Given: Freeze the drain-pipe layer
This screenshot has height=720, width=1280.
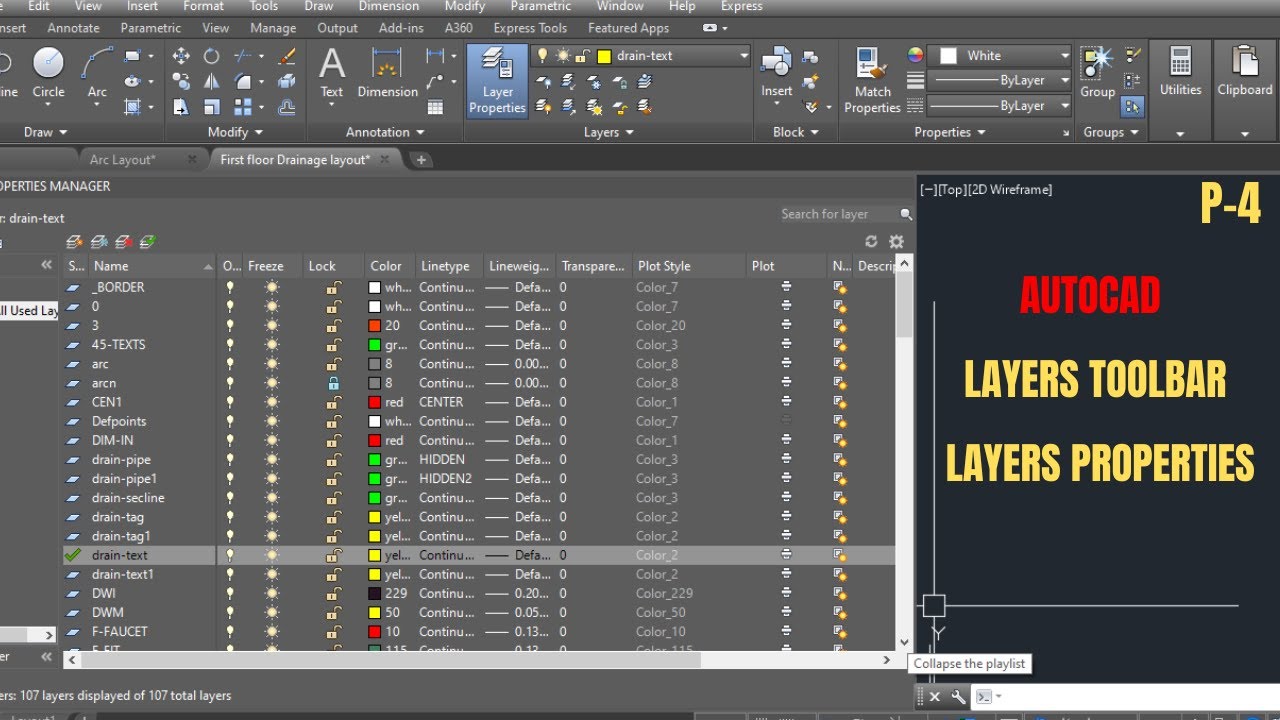Looking at the screenshot, I should coord(272,460).
